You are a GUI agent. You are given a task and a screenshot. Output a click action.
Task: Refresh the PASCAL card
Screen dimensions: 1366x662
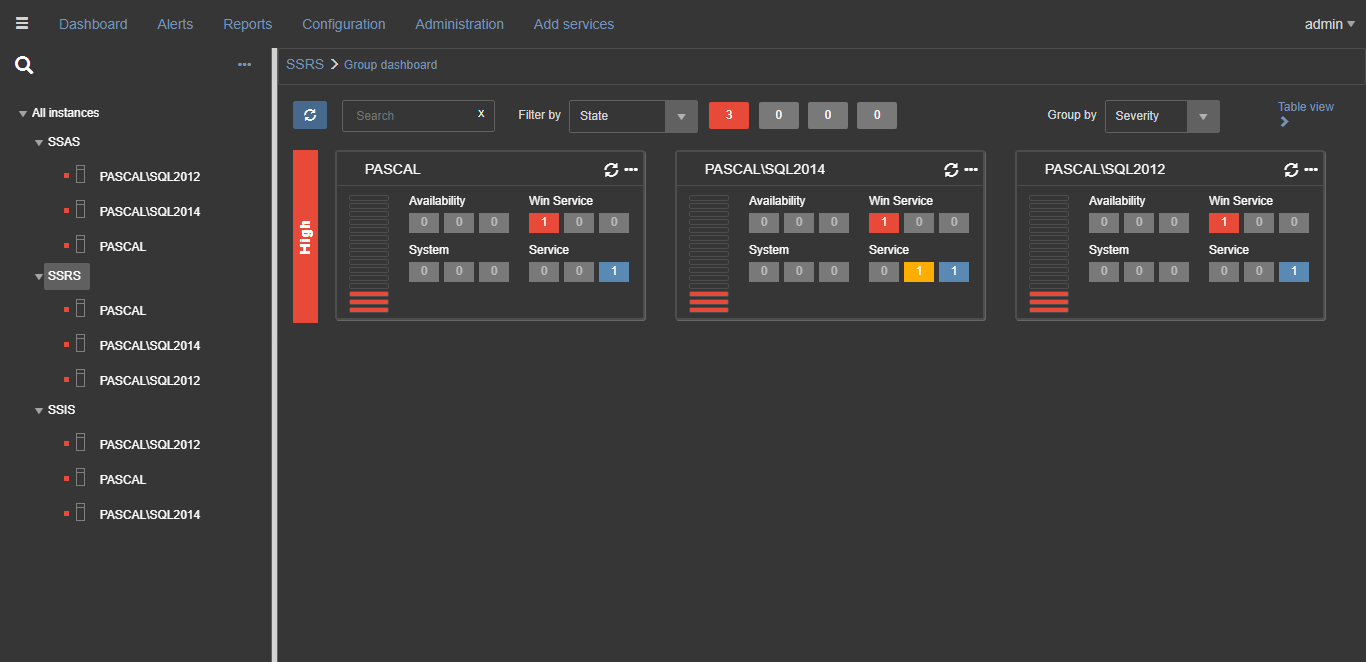(x=612, y=170)
